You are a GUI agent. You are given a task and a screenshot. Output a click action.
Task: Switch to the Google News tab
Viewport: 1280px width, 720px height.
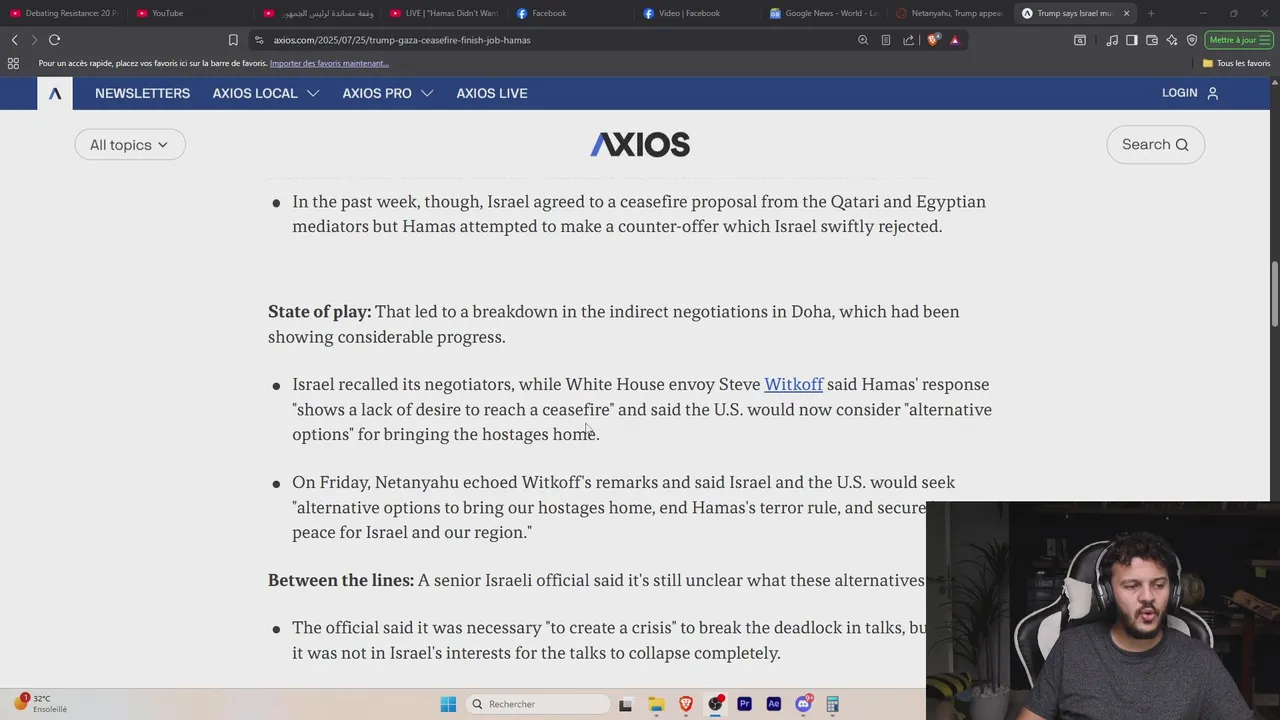point(823,13)
